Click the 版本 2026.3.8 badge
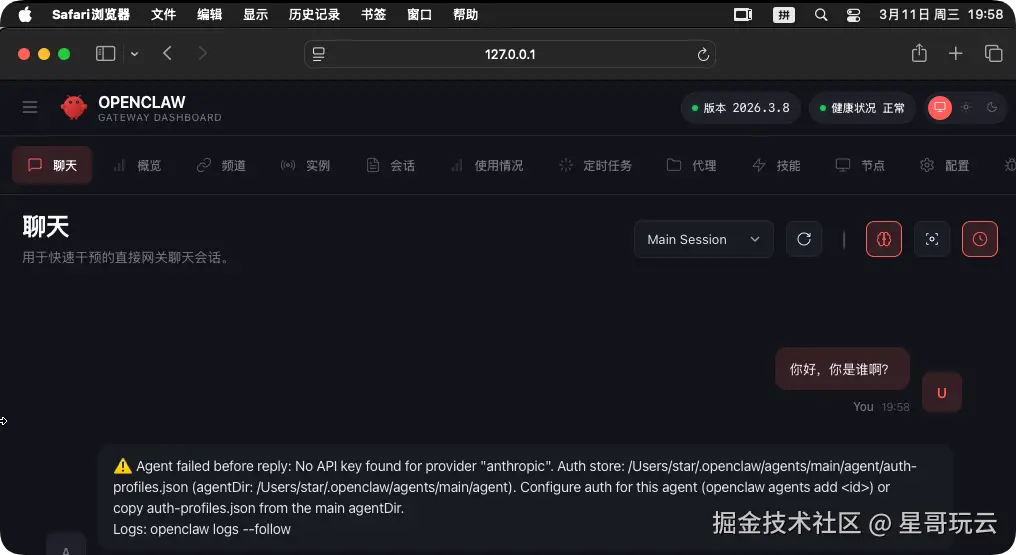This screenshot has height=555, width=1016. pyautogui.click(x=741, y=108)
